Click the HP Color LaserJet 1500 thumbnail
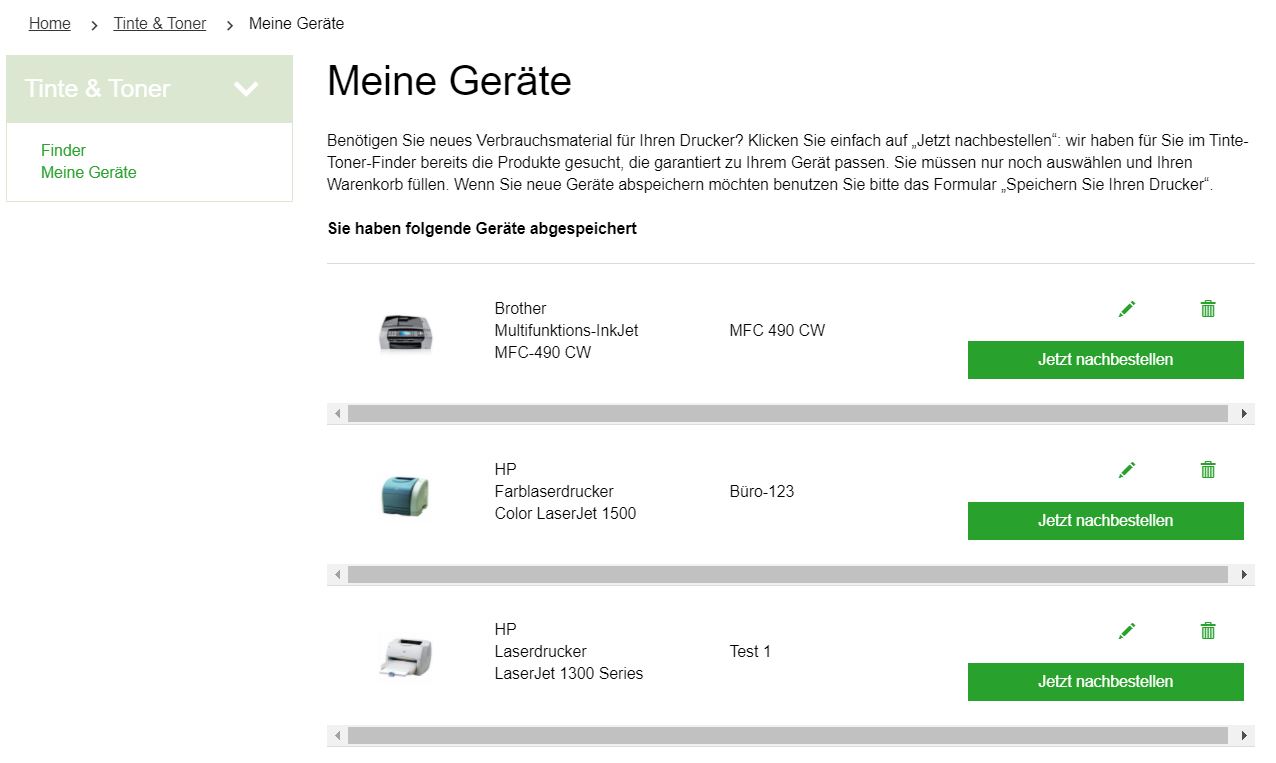 tap(406, 495)
